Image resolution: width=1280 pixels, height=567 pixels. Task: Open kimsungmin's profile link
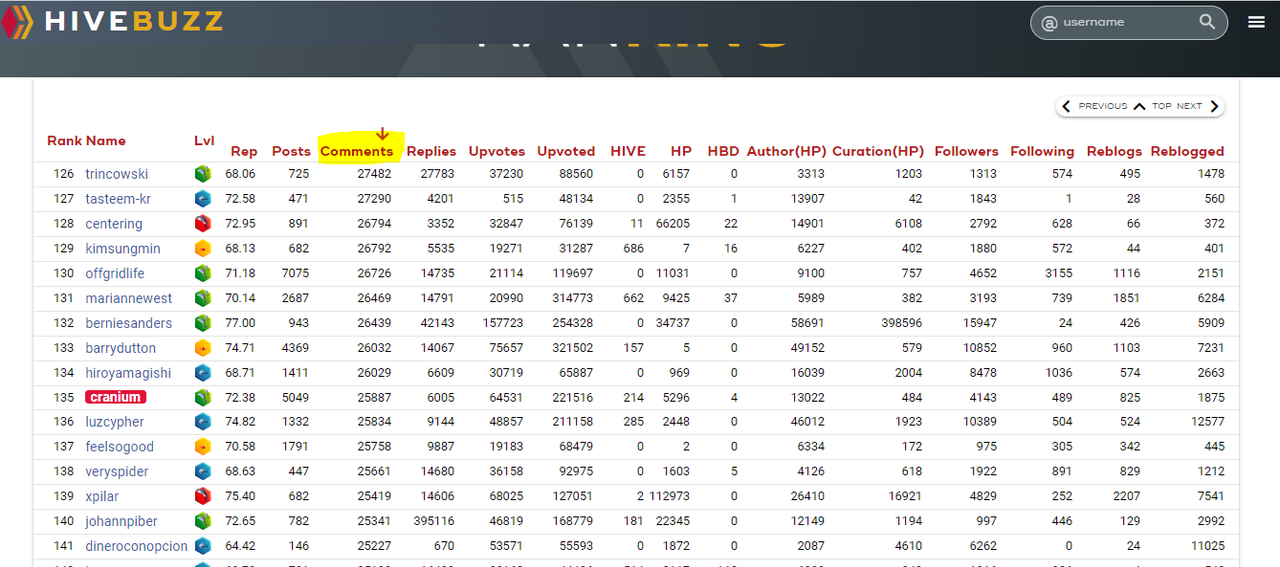coord(123,248)
